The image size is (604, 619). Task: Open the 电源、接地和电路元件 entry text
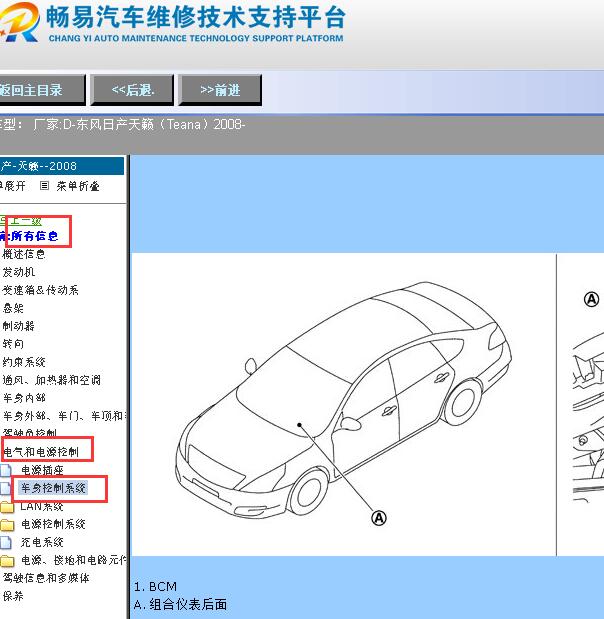click(73, 560)
